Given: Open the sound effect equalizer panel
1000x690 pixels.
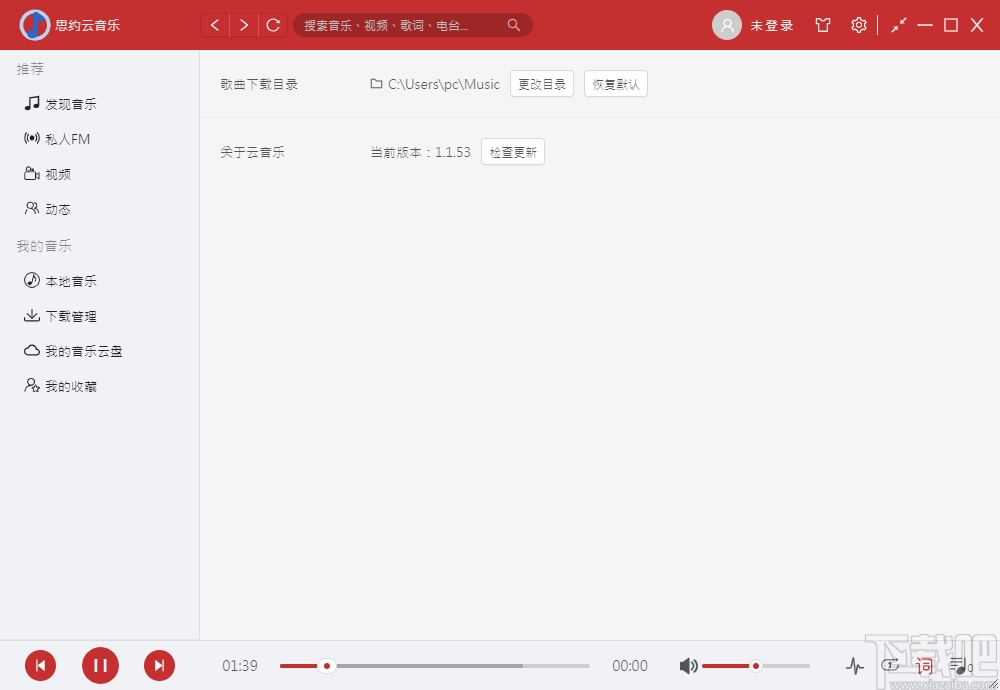Looking at the screenshot, I should tap(855, 665).
